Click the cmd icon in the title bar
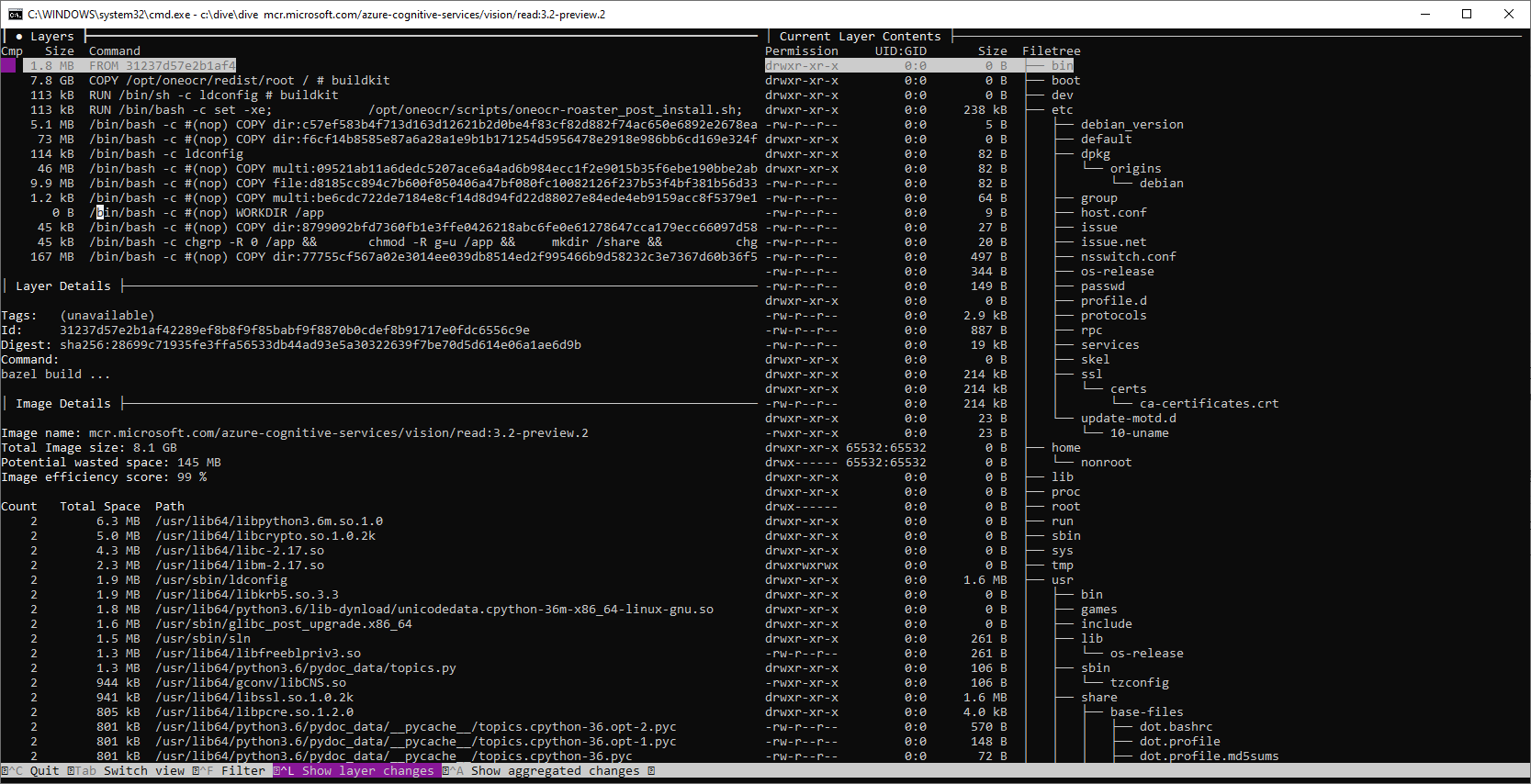The width and height of the screenshot is (1531, 784). [15, 14]
